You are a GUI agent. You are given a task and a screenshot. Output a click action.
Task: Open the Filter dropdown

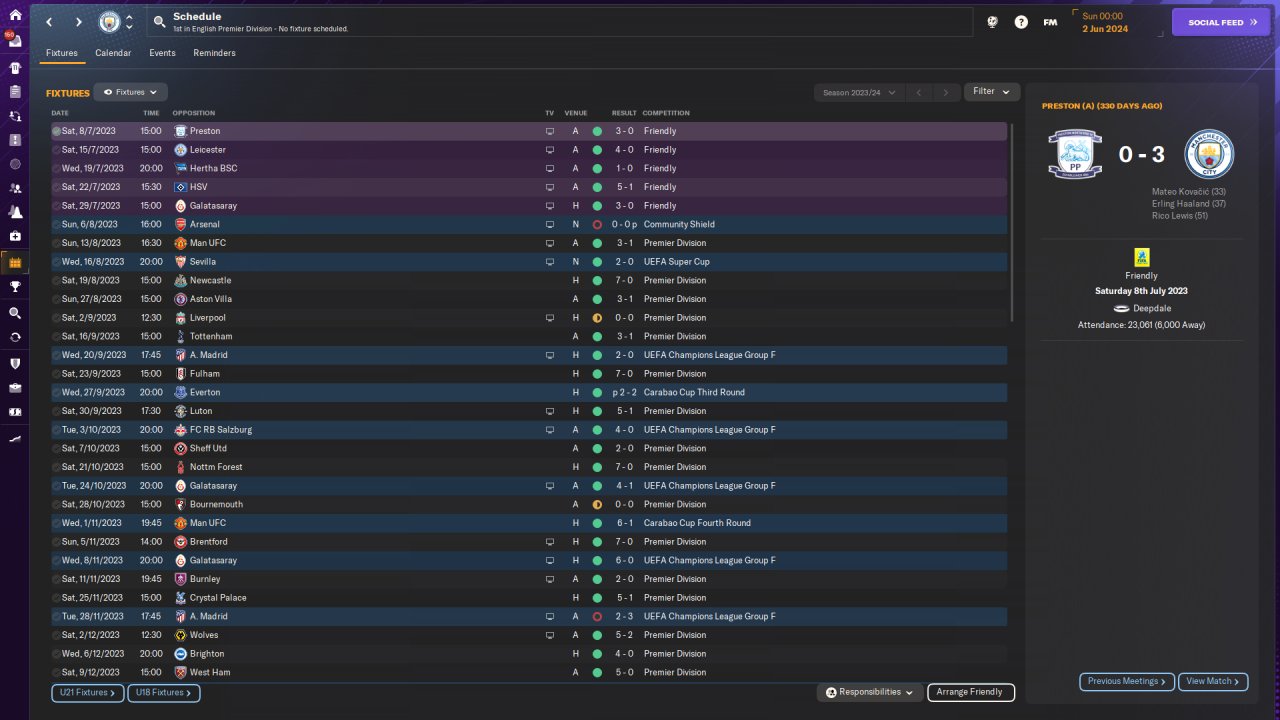pos(991,92)
